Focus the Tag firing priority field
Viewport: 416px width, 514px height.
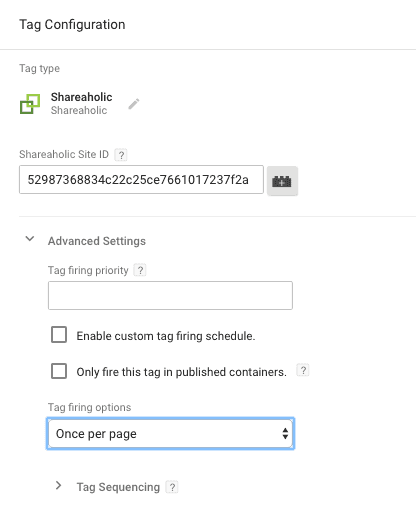(170, 295)
